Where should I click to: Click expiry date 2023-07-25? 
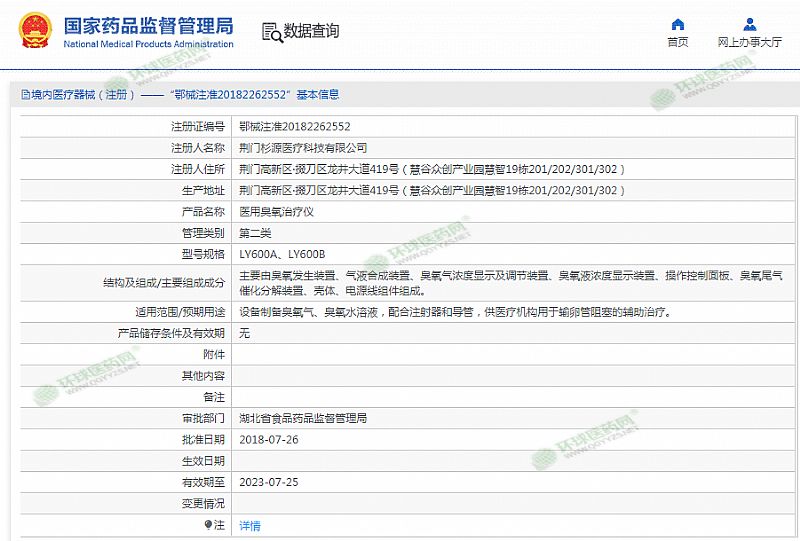click(x=269, y=482)
